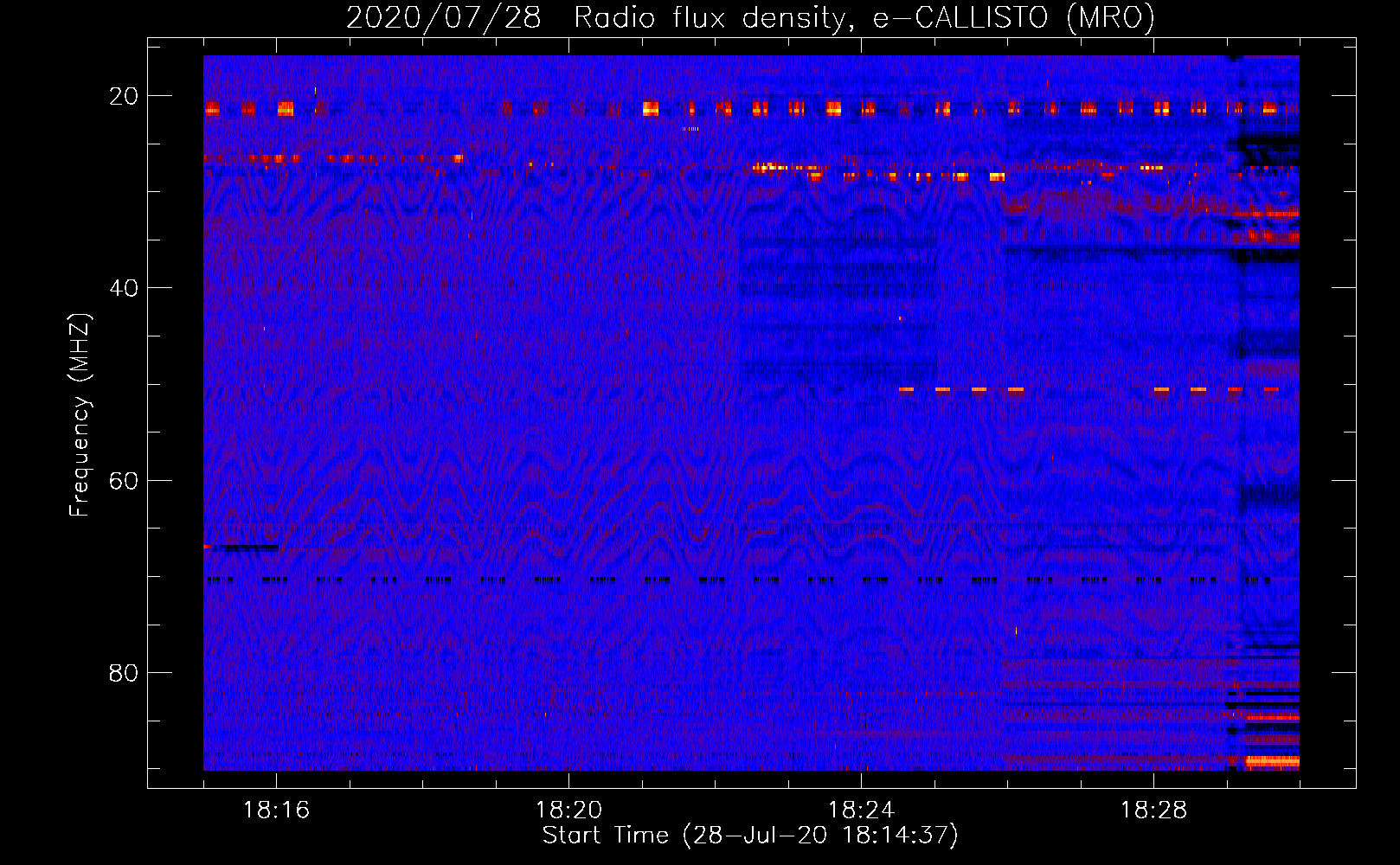This screenshot has width=1400, height=865.
Task: Click the 18:24 time tick label
Action: point(861,811)
